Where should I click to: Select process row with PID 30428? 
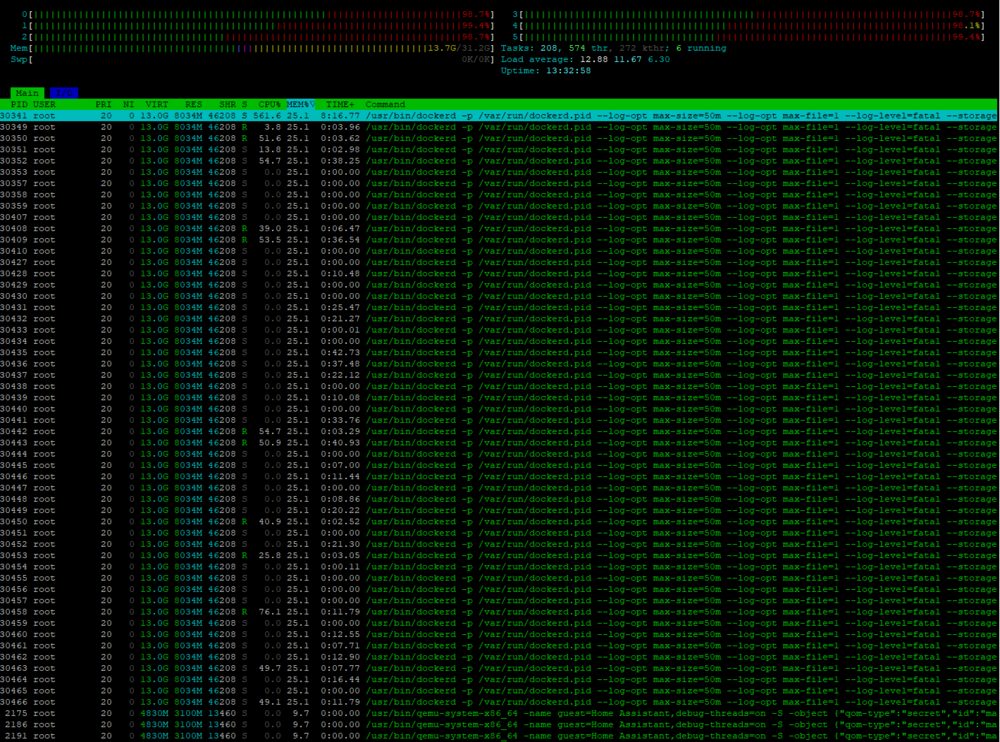point(499,274)
